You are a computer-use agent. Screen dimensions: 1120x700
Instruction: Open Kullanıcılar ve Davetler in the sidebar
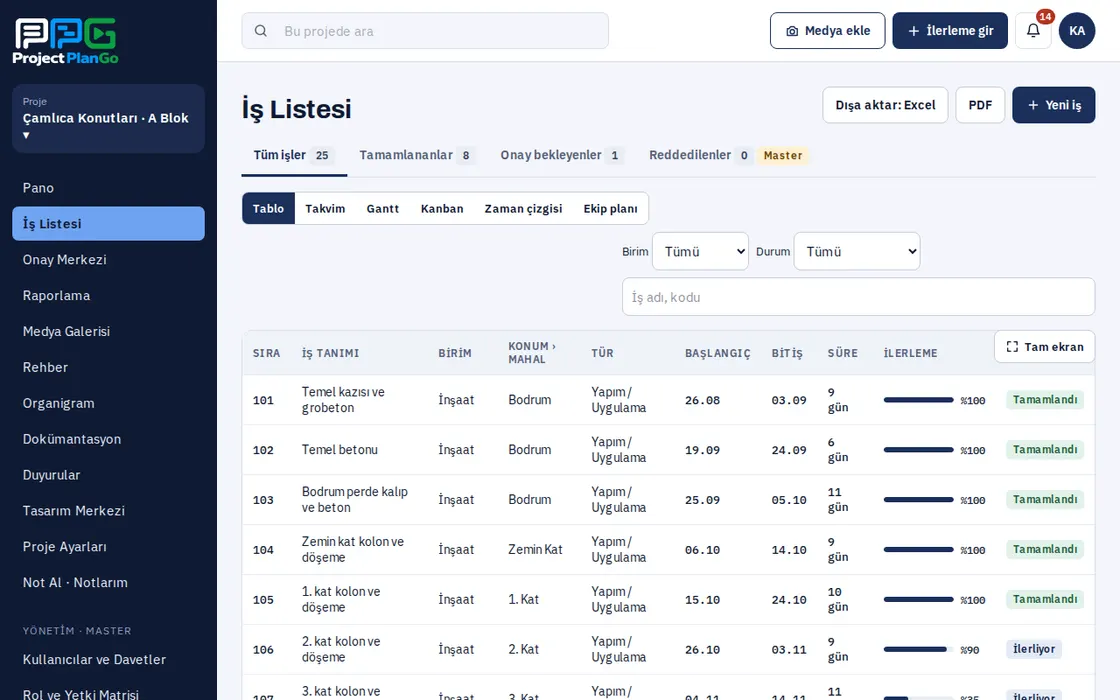click(x=109, y=659)
